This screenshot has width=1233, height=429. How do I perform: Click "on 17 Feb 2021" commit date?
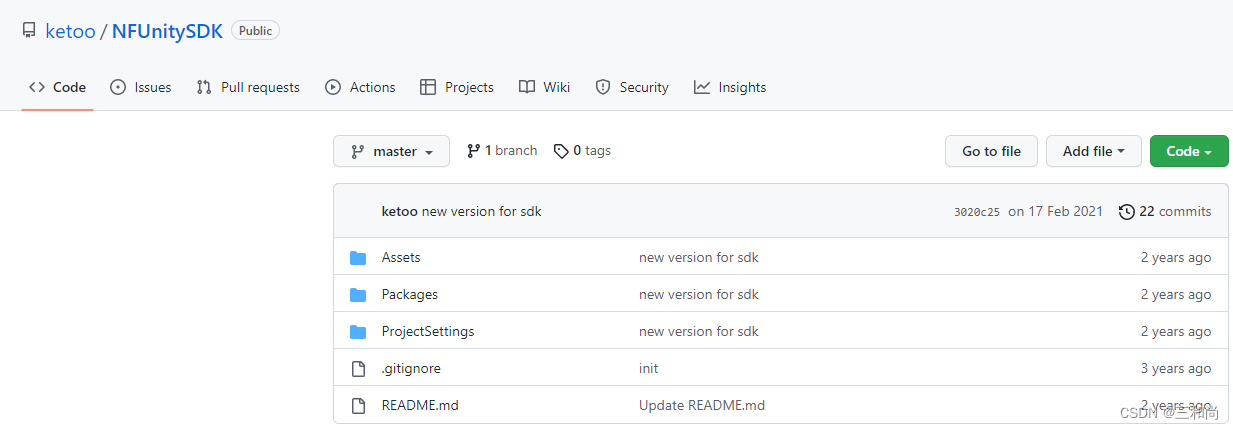pyautogui.click(x=1055, y=211)
